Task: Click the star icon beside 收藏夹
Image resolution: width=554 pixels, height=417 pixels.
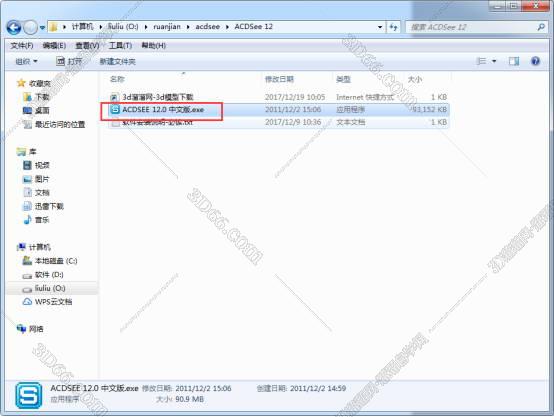Action: pos(21,83)
